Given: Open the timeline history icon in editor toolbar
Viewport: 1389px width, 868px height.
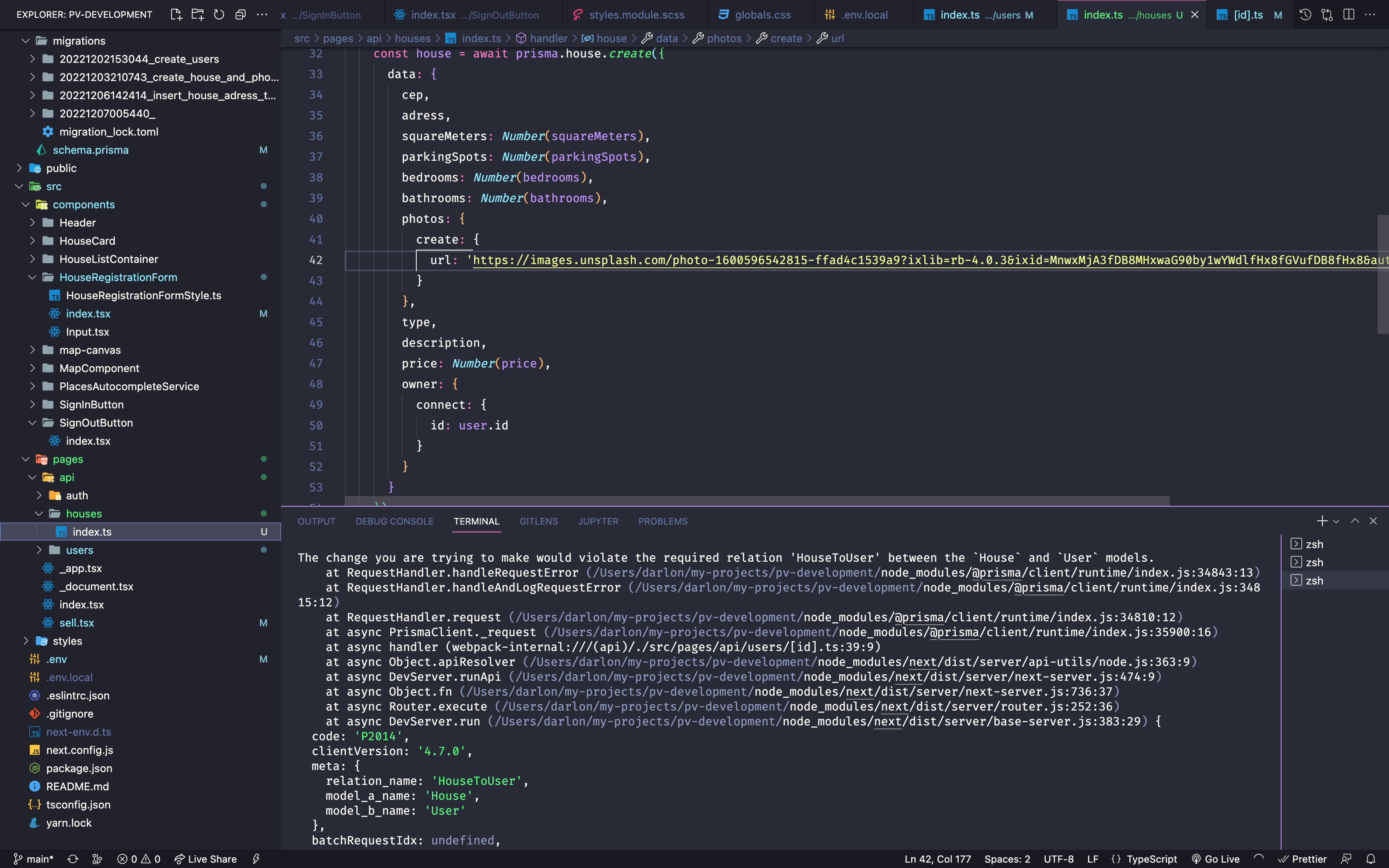Looking at the screenshot, I should [1305, 14].
